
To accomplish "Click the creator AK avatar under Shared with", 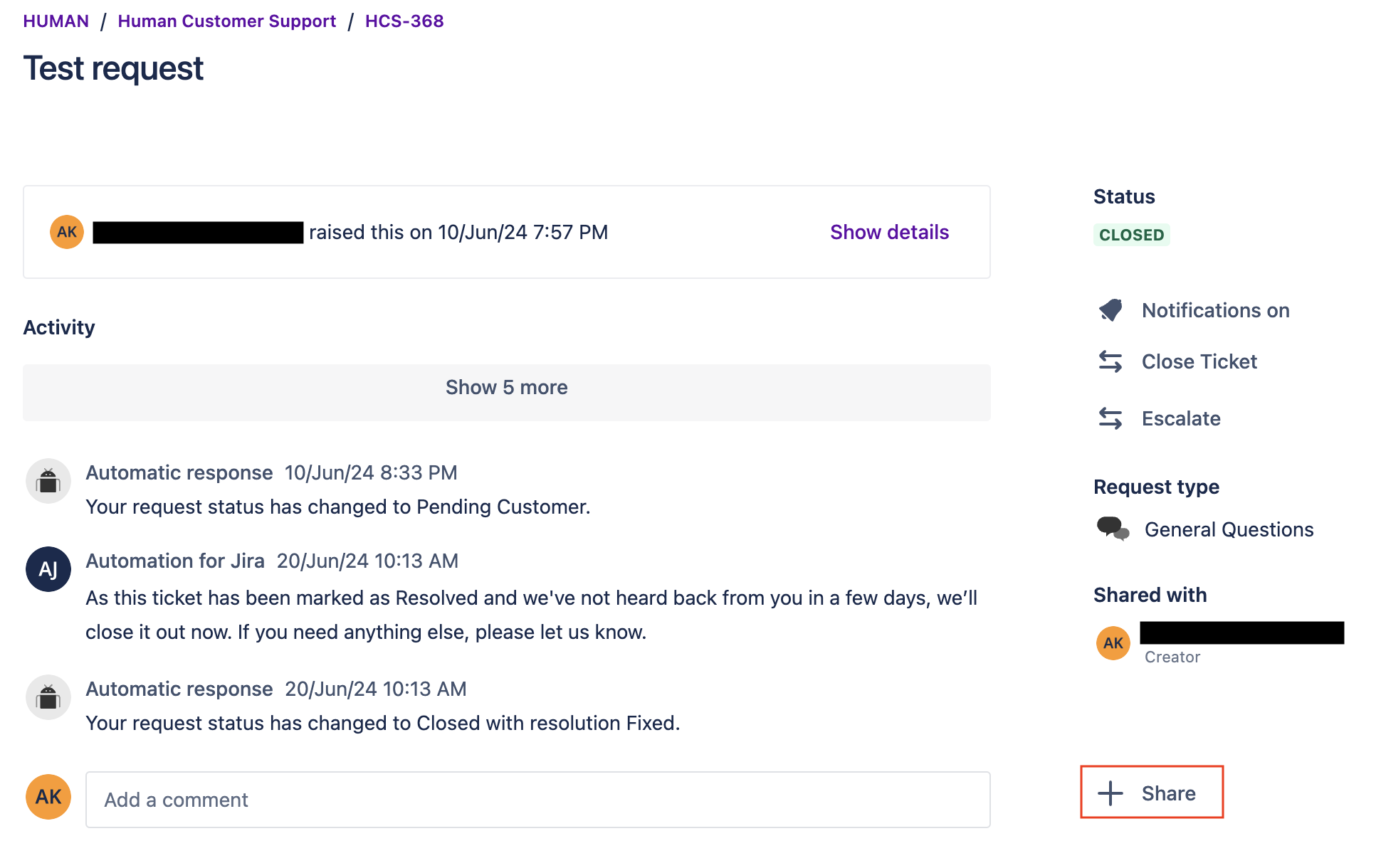I will pos(1113,643).
